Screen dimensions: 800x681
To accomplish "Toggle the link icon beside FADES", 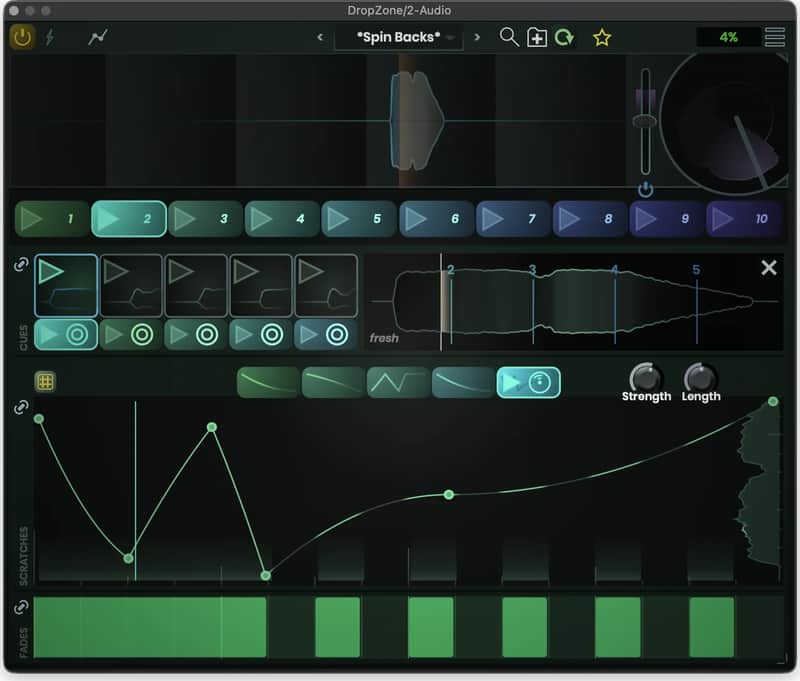I will 21,607.
